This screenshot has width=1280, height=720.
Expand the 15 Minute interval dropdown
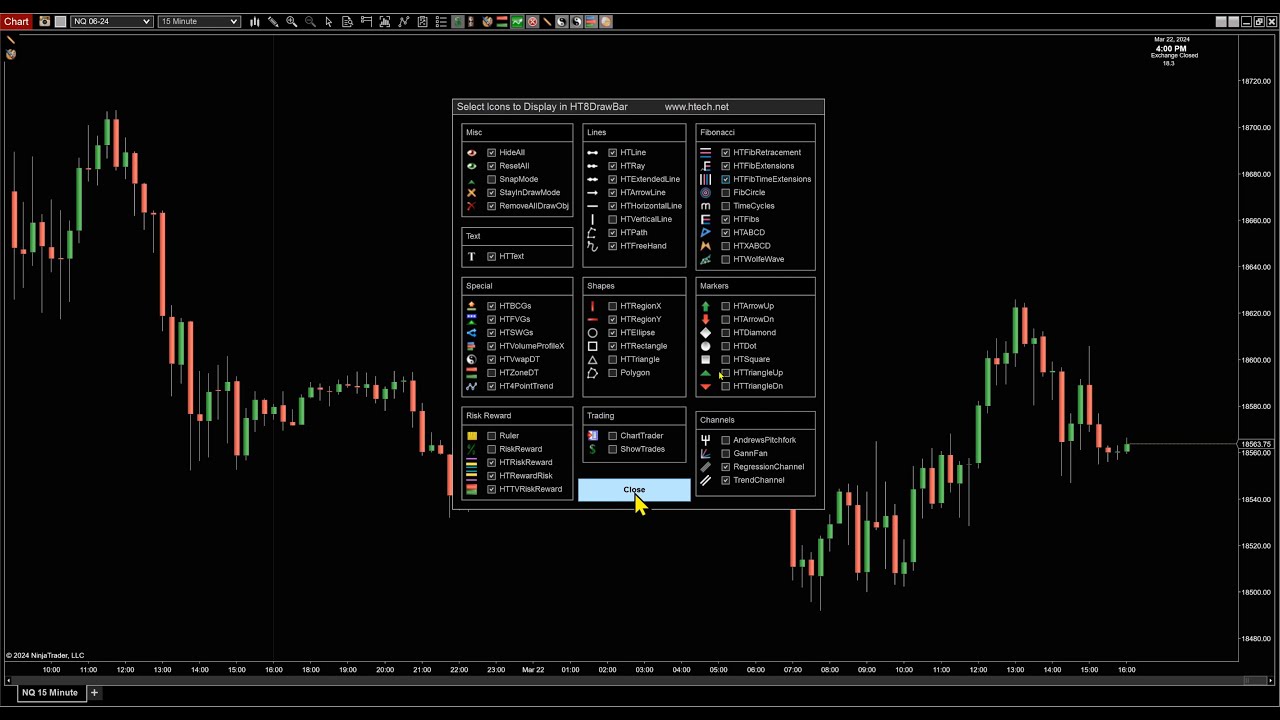pos(199,22)
